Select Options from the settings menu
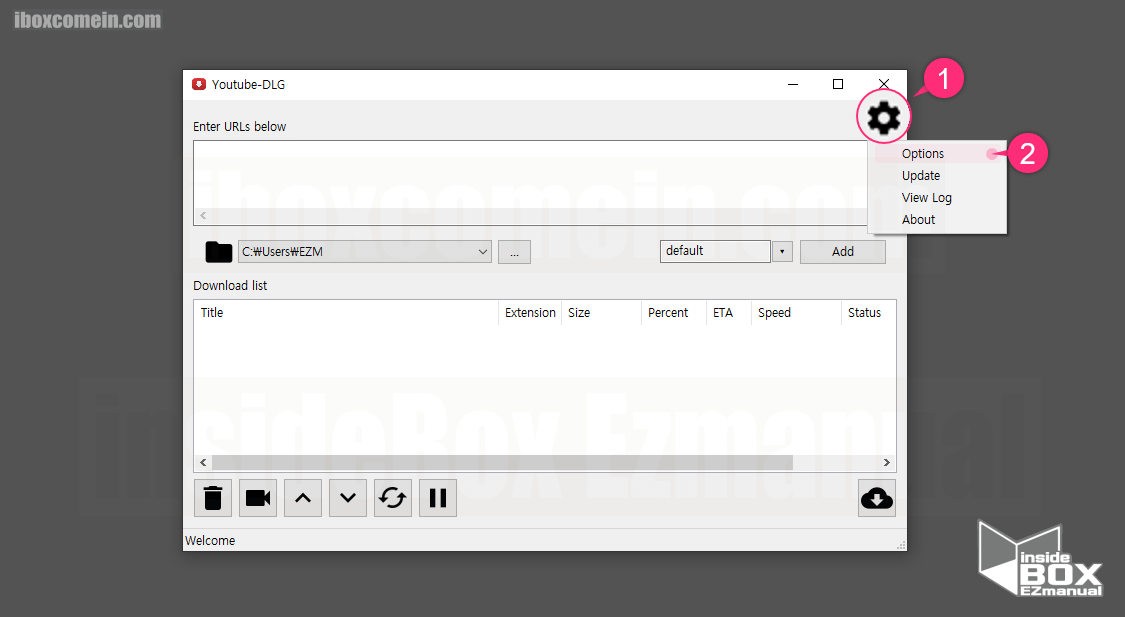Viewport: 1125px width, 617px height. coord(923,154)
